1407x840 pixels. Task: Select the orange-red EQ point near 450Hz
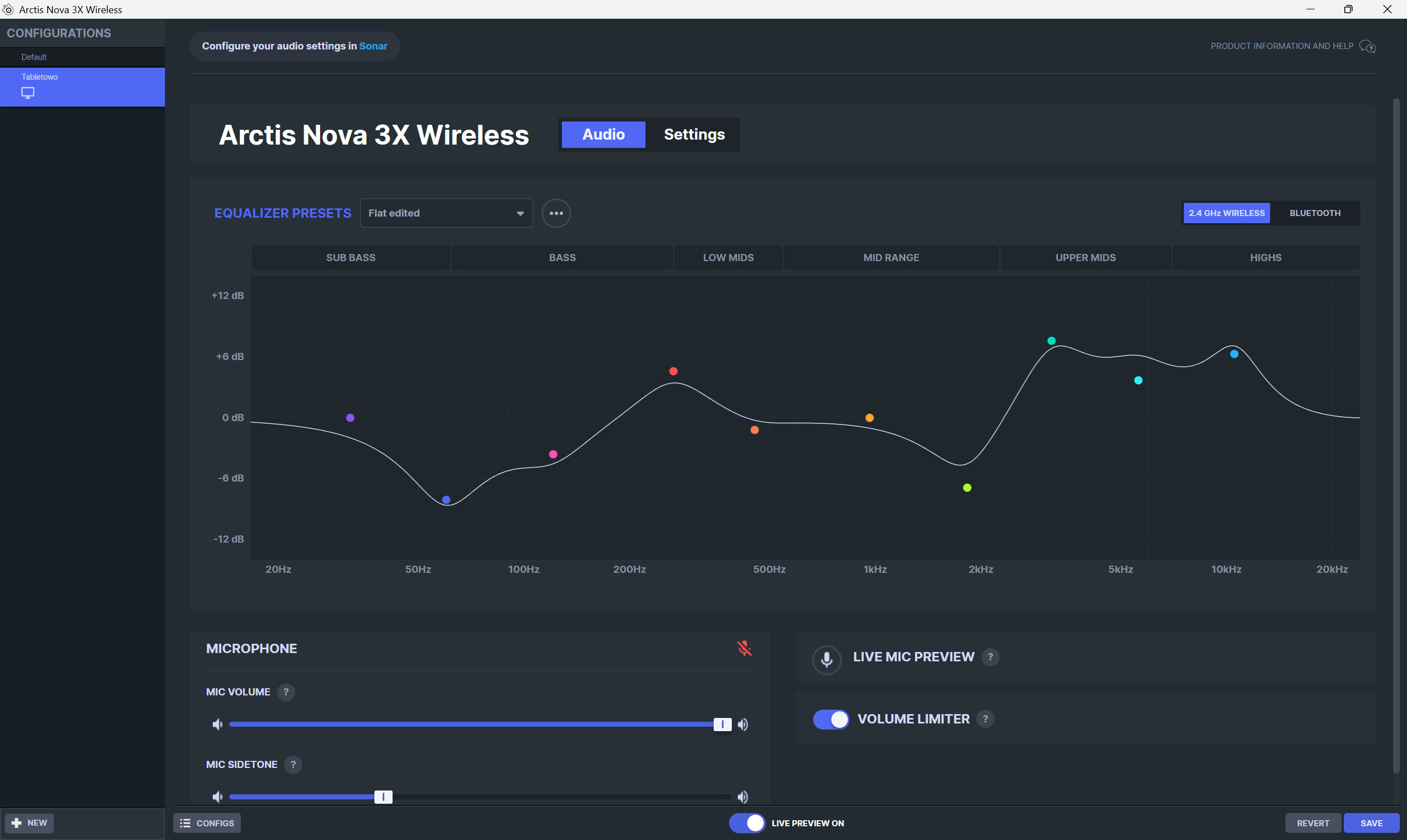pos(754,430)
